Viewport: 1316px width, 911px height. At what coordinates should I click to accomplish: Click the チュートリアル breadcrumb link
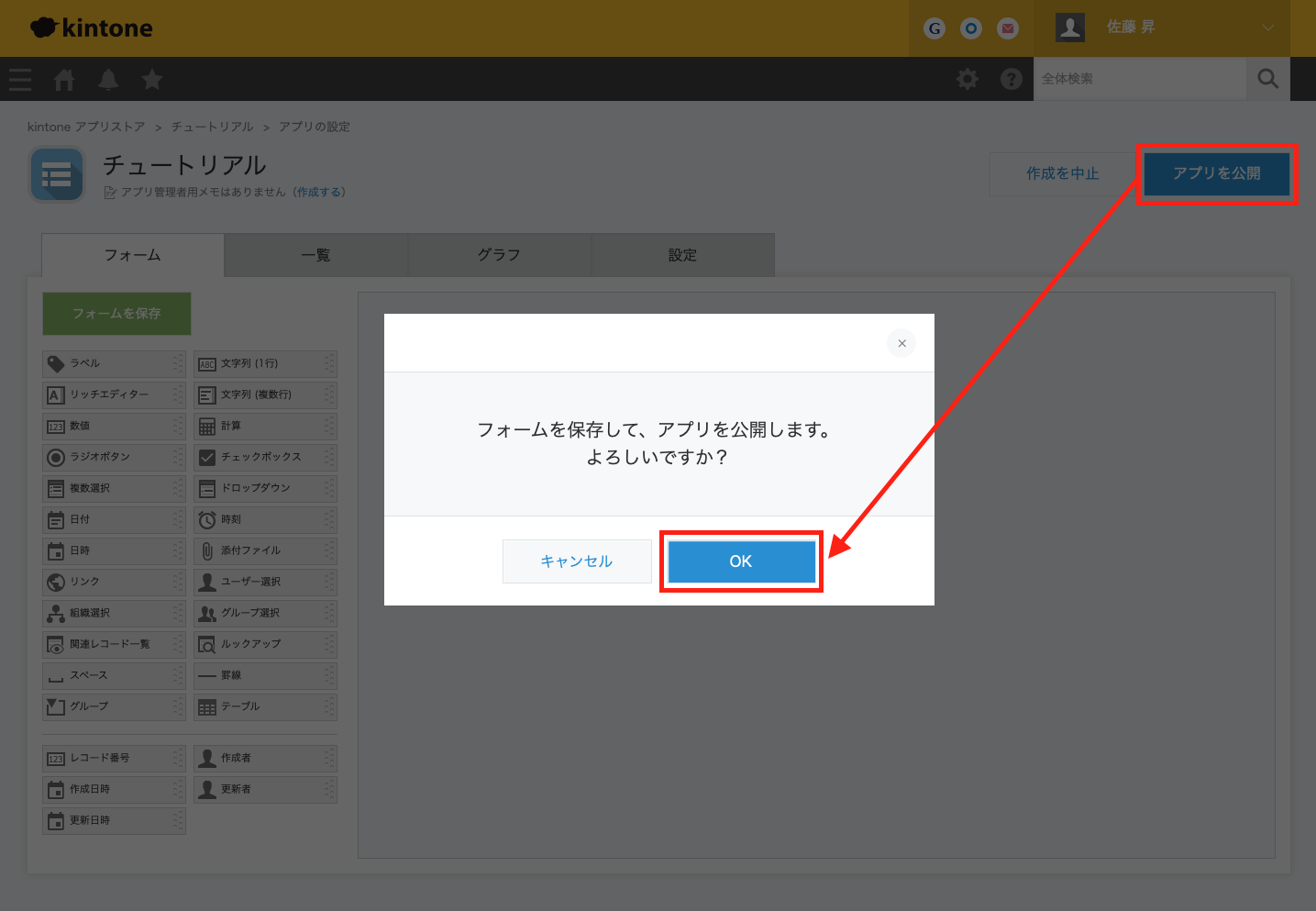click(212, 127)
